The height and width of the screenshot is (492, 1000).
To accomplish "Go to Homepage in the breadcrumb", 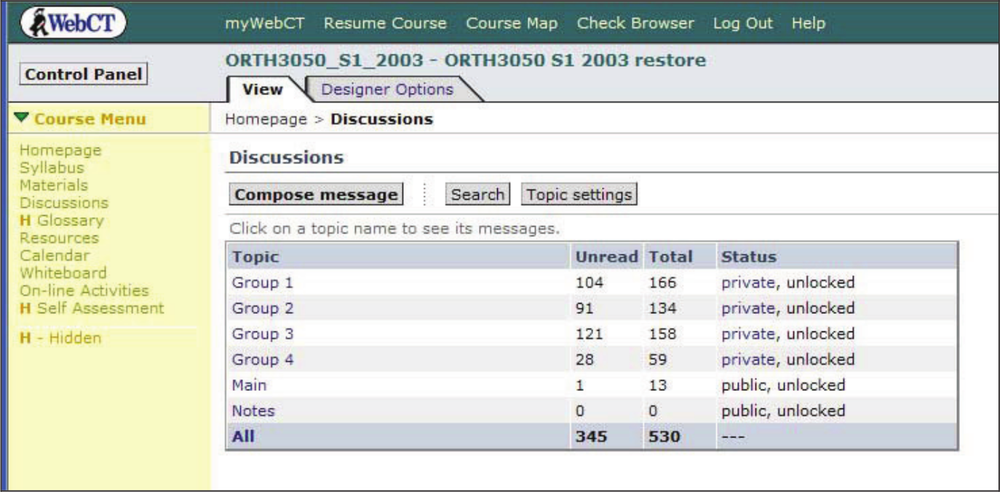I will pos(266,119).
